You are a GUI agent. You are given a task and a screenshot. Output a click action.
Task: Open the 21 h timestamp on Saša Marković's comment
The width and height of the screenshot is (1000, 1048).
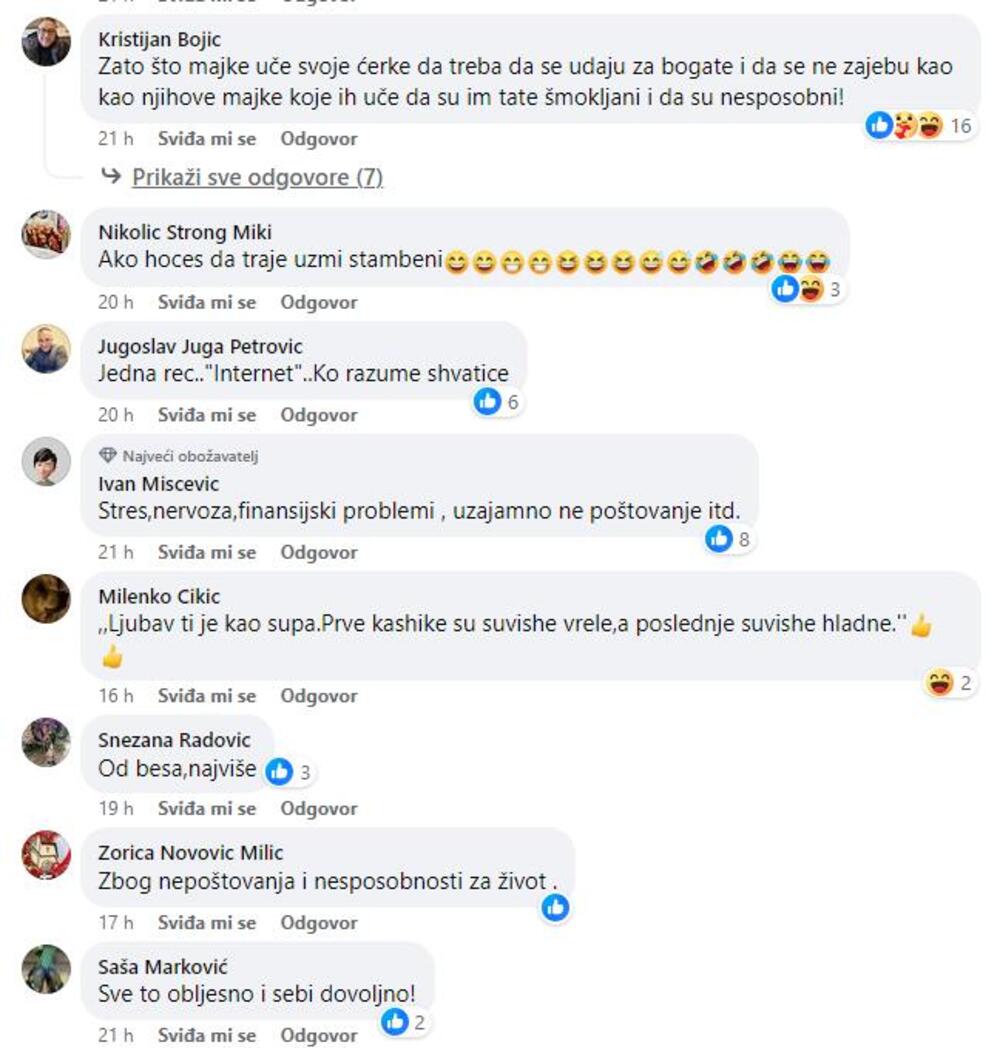coord(116,1035)
